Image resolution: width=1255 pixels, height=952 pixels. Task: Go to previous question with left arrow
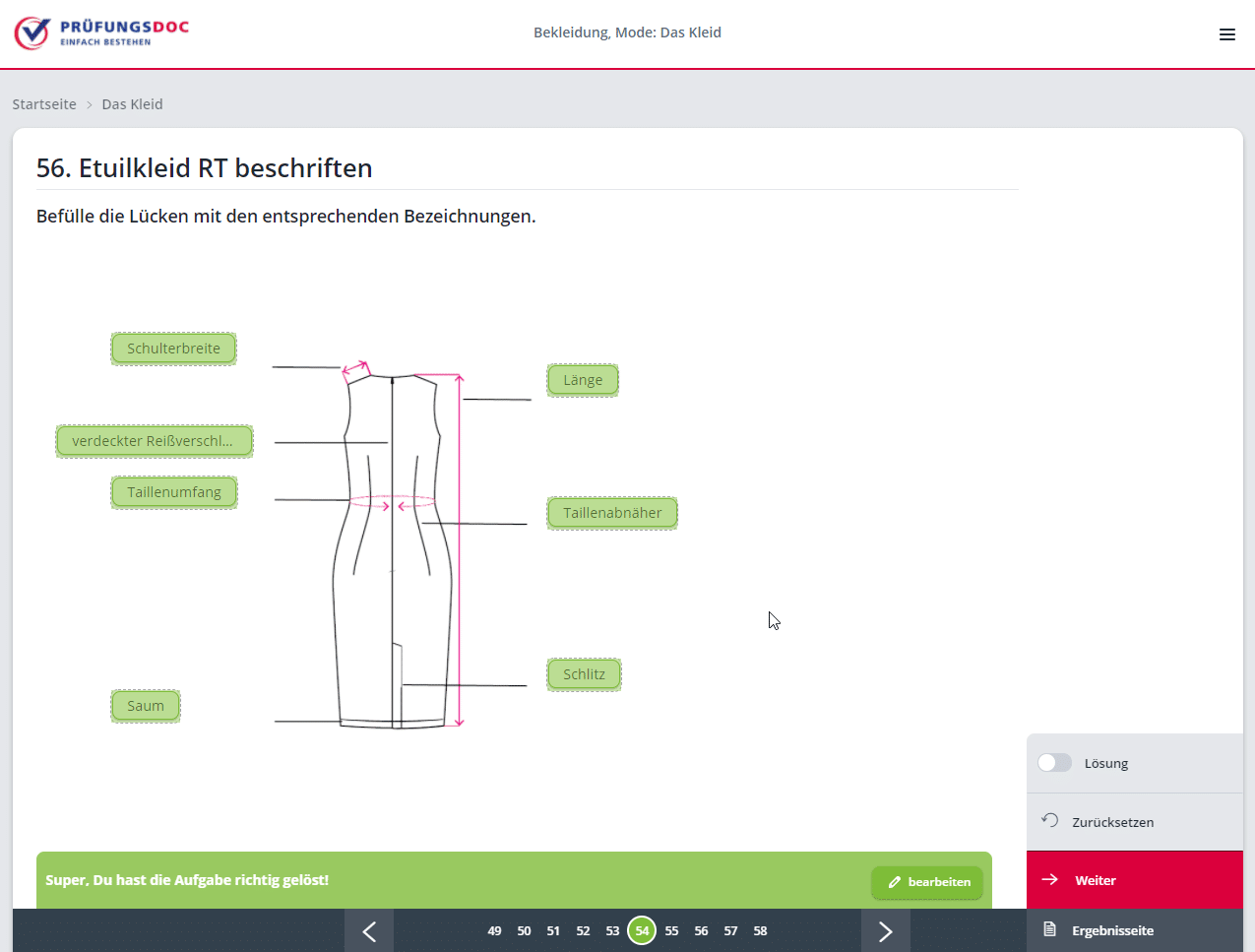tap(369, 931)
